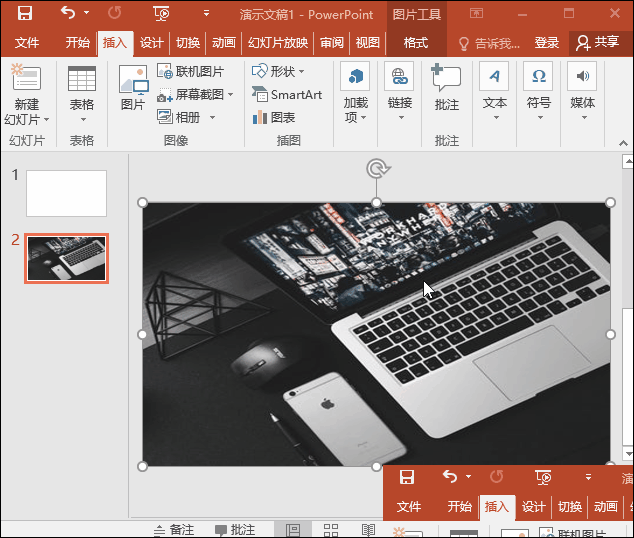
Task: Click the Share (共享) button
Action: 597,43
